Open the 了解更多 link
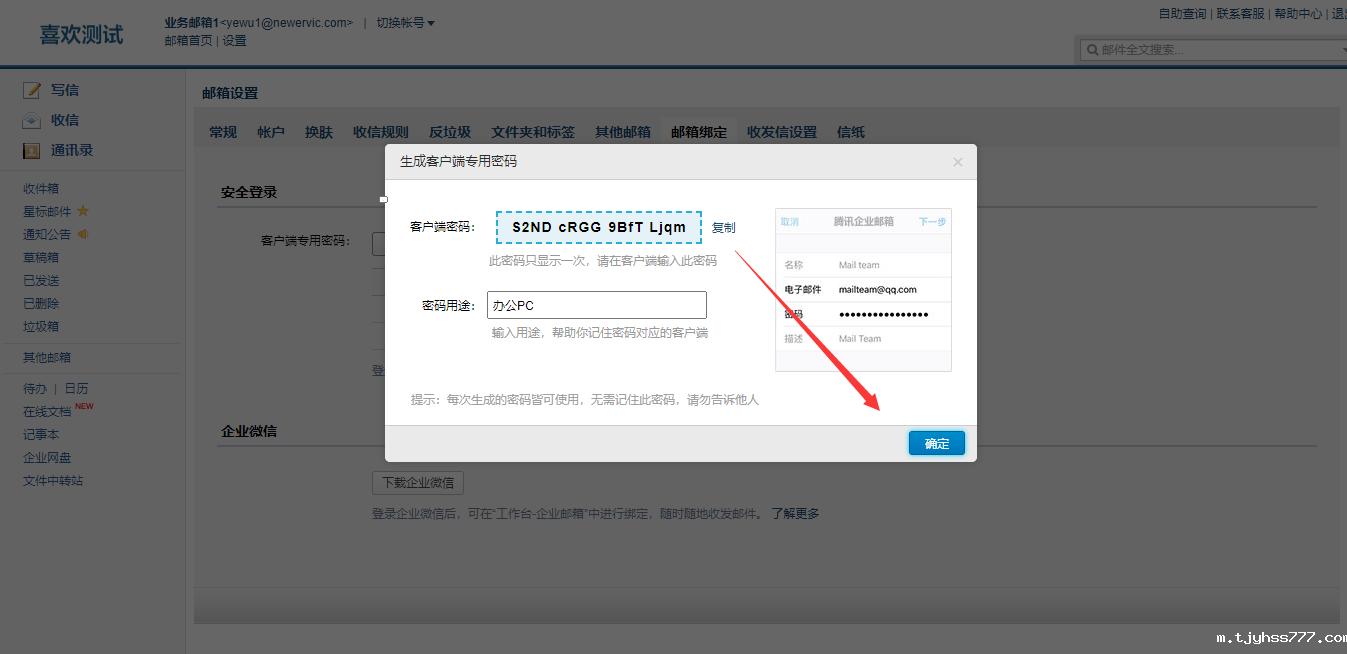Screen dimensions: 1347x654 (795, 514)
